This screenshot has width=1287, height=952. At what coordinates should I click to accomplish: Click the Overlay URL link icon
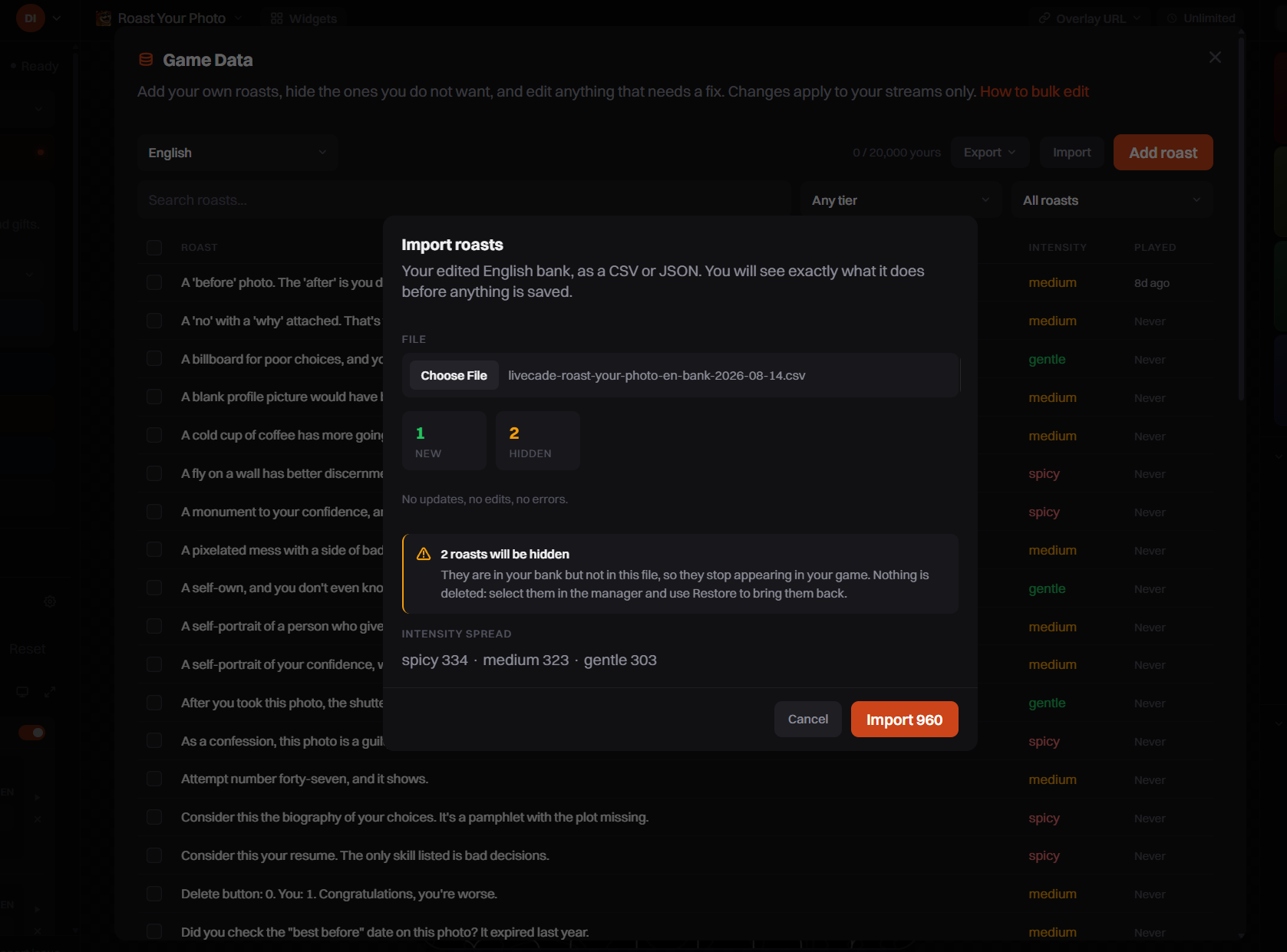(1044, 18)
